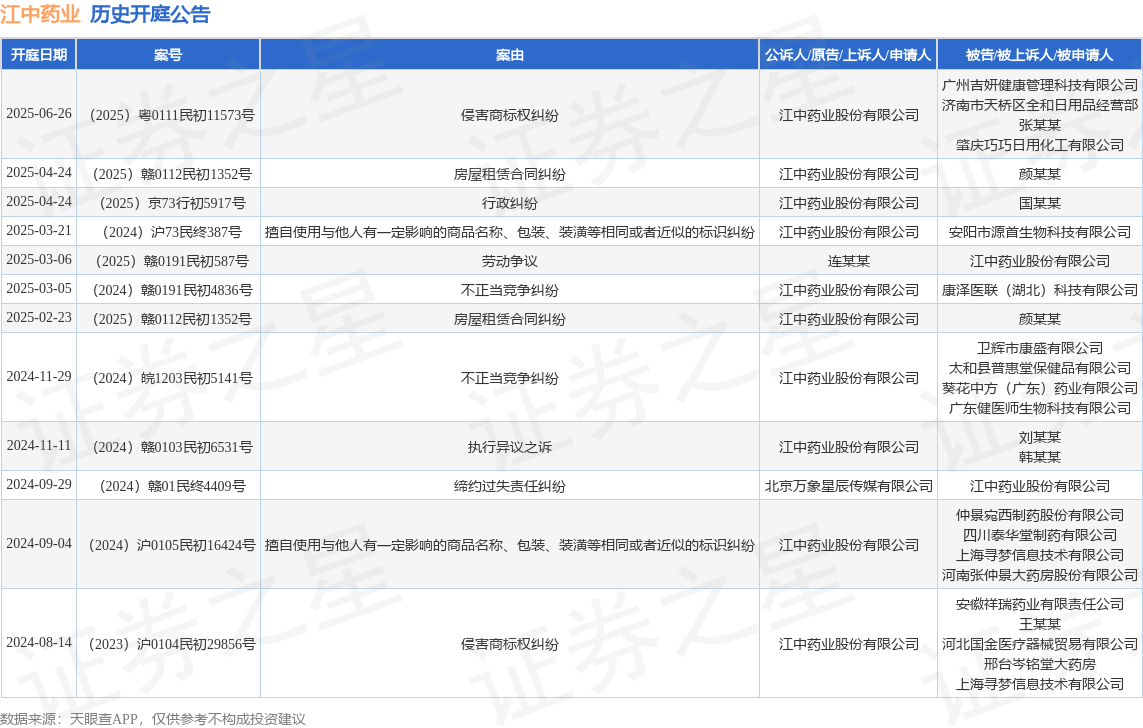
Task: Click the date 2025-06-26
Action: coord(39,114)
